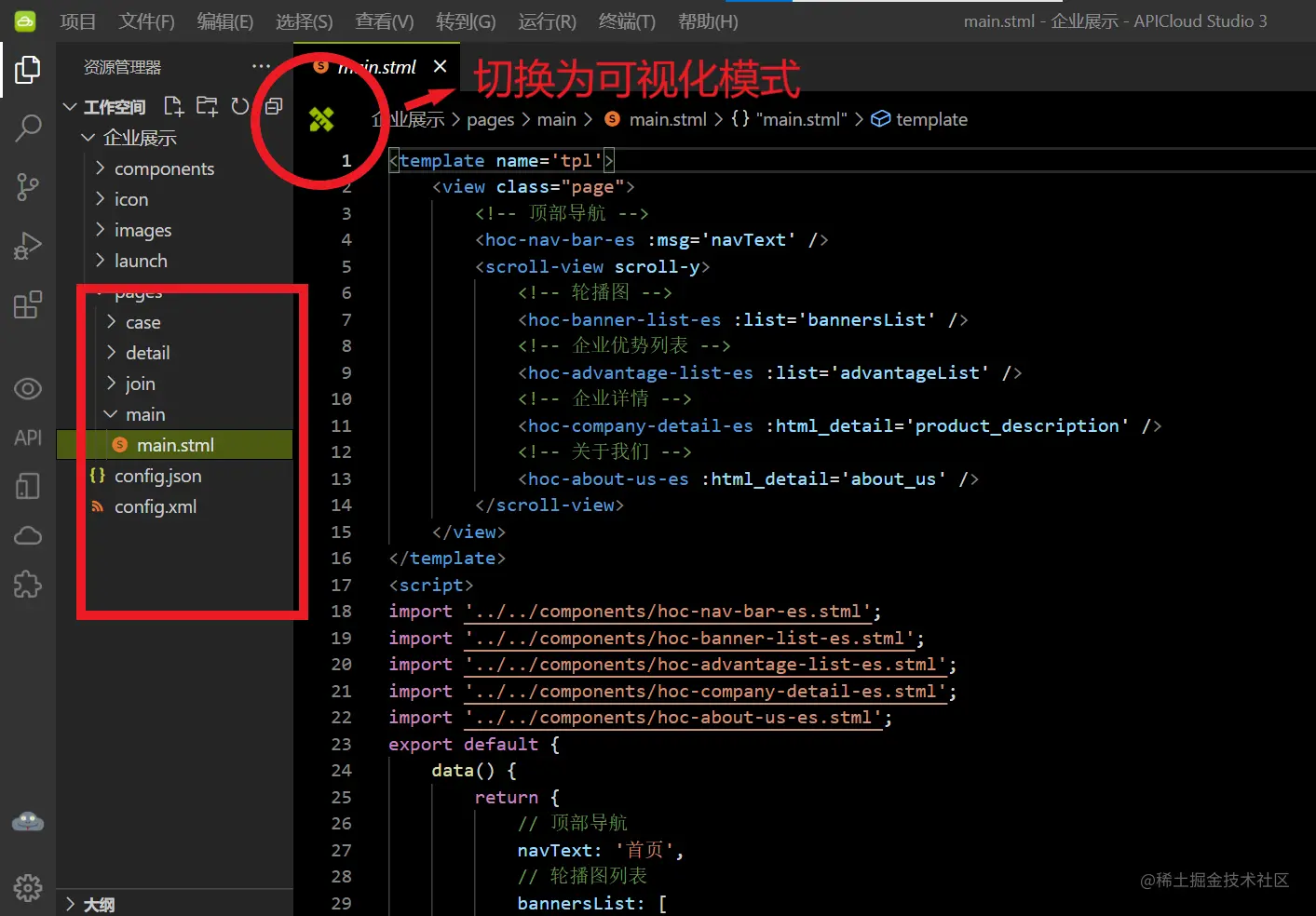
Task: Click the New File icon in Explorer
Action: pyautogui.click(x=173, y=105)
